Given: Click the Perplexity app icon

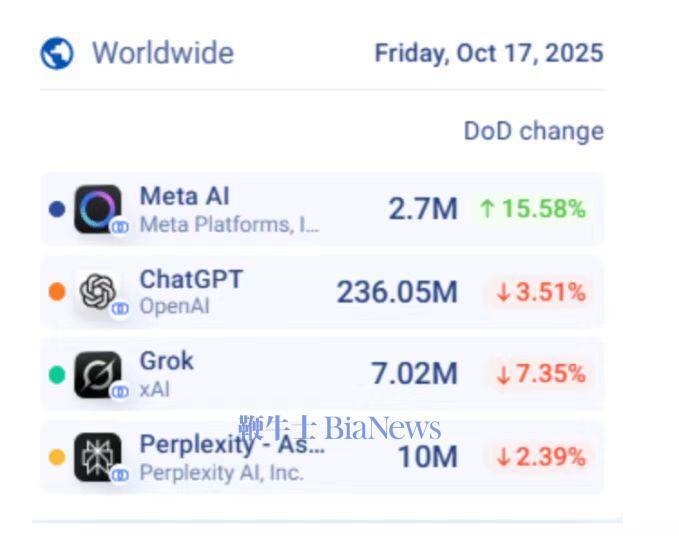Looking at the screenshot, I should click(x=97, y=457).
